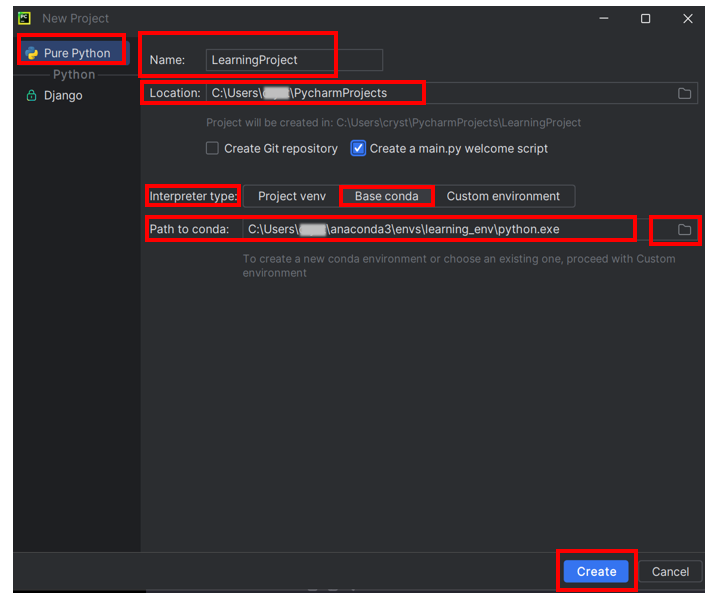Select Custom environment interpreter type
This screenshot has height=601, width=715.
(503, 196)
